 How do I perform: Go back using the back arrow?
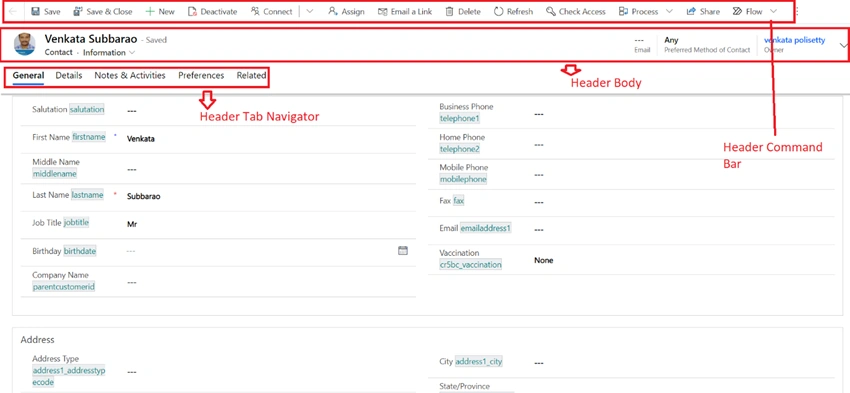(13, 11)
